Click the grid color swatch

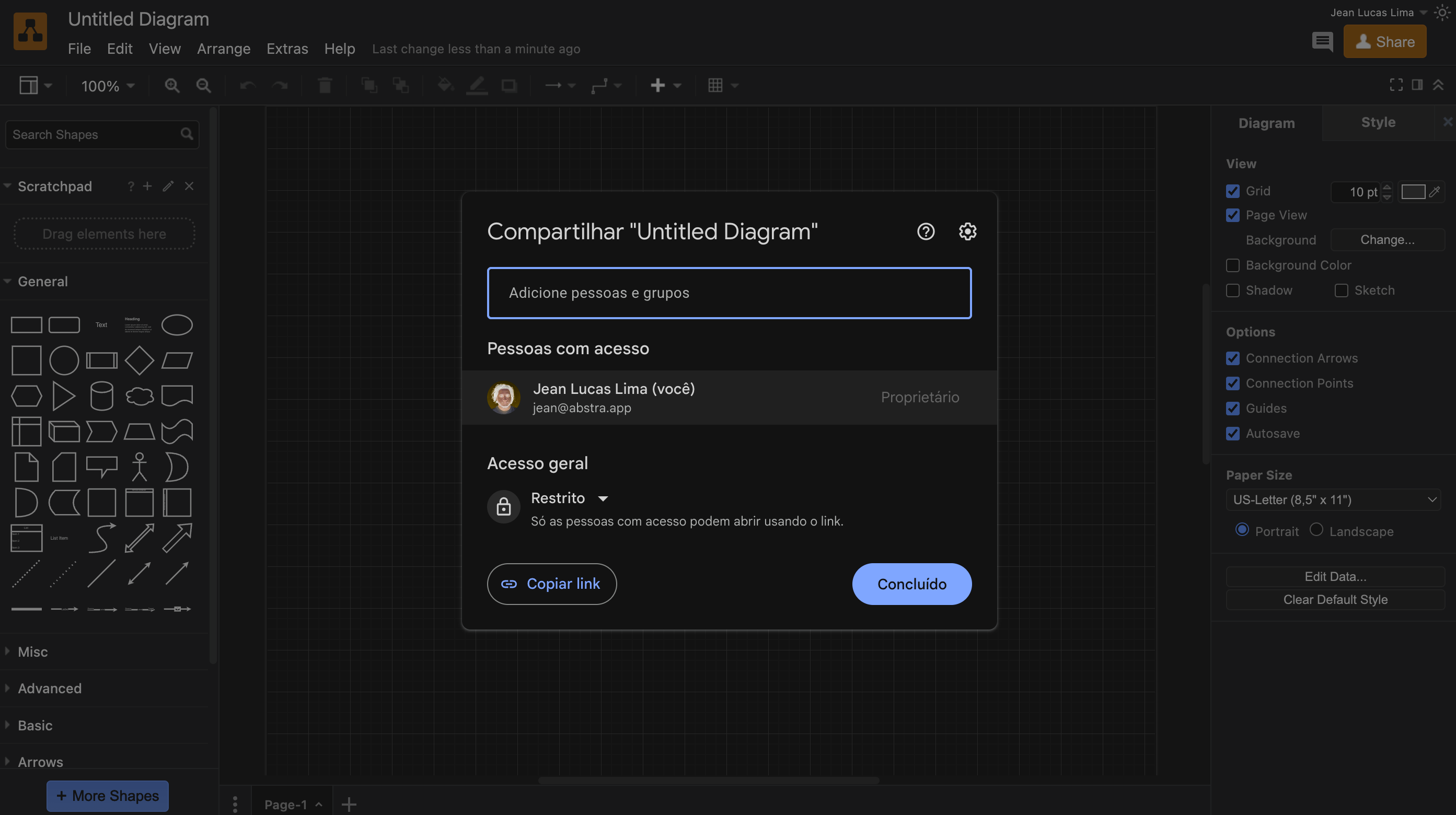(x=1413, y=192)
